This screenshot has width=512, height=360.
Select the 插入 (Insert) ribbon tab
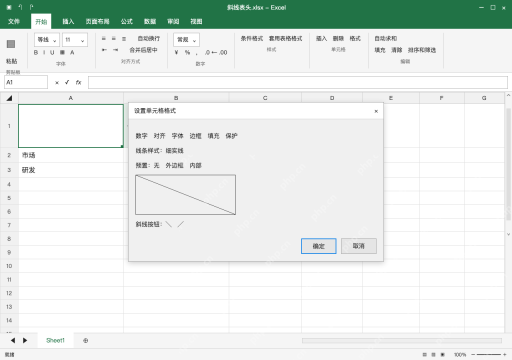point(68,22)
